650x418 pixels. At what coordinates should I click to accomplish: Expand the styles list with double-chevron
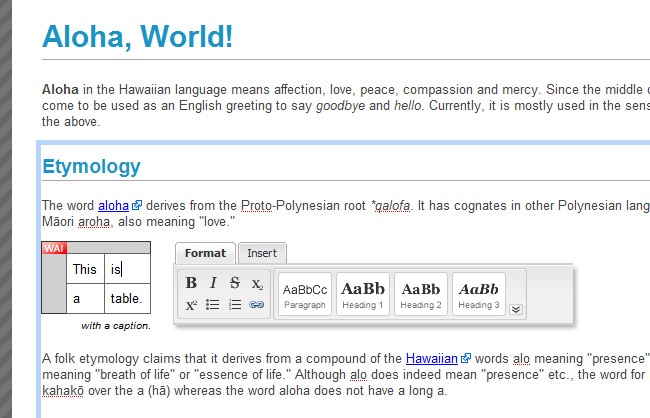coord(516,309)
